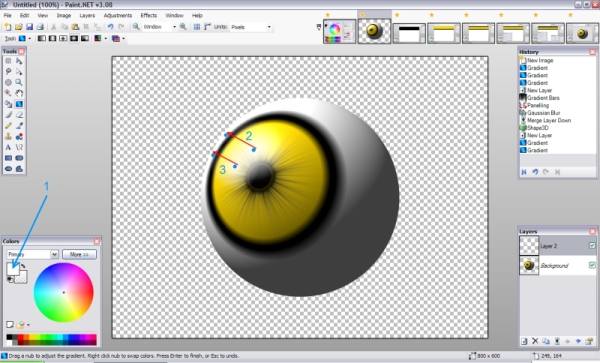
Task: Choose the Zoom magnifier tool
Action: pyautogui.click(x=19, y=82)
